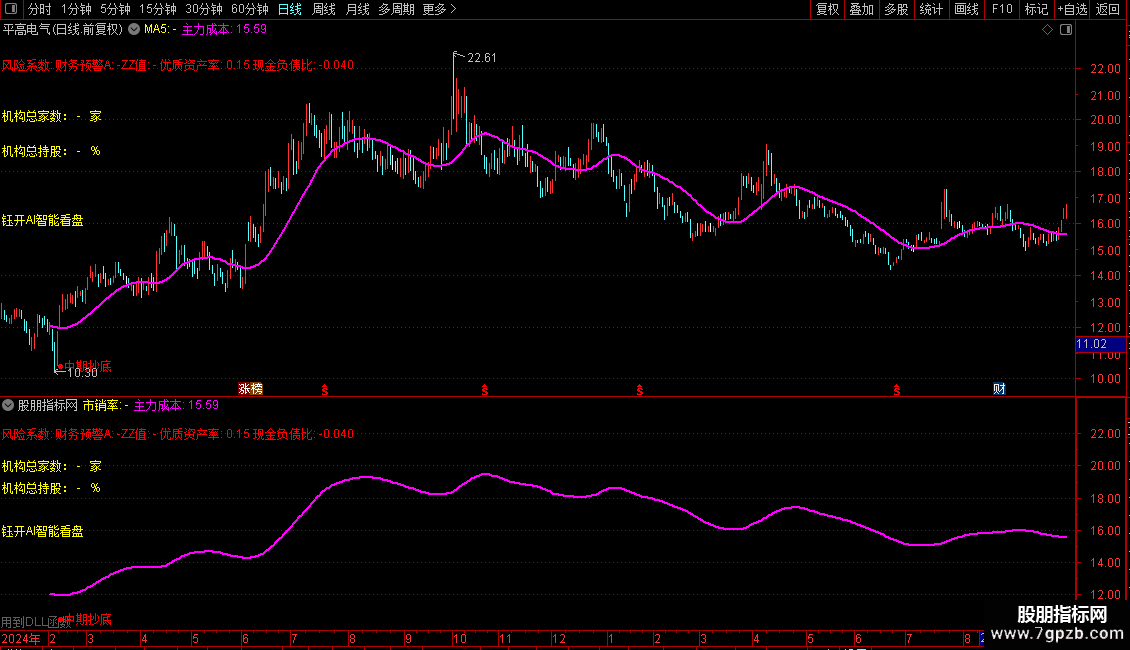Image resolution: width=1130 pixels, height=650 pixels.
Task: Toggle the left sidebar panel icon
Action: click(x=13, y=9)
